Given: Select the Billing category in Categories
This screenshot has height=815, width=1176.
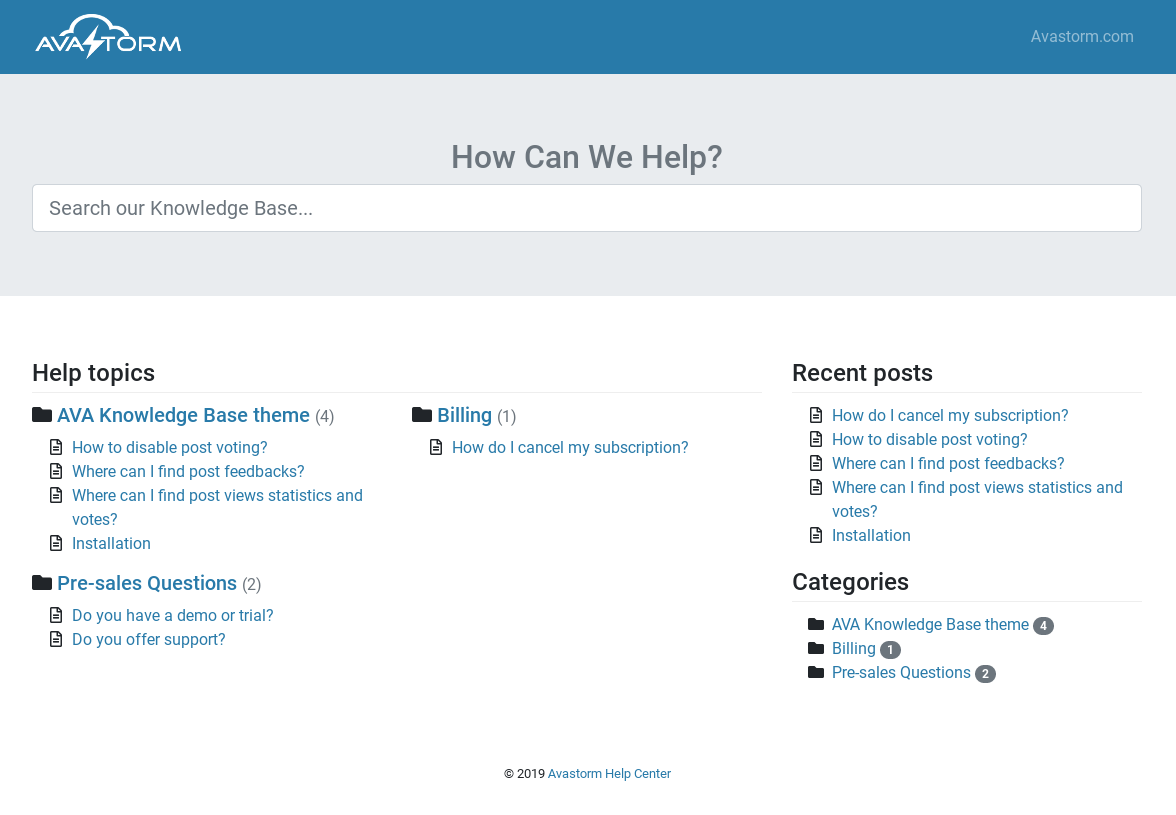Looking at the screenshot, I should point(854,649).
